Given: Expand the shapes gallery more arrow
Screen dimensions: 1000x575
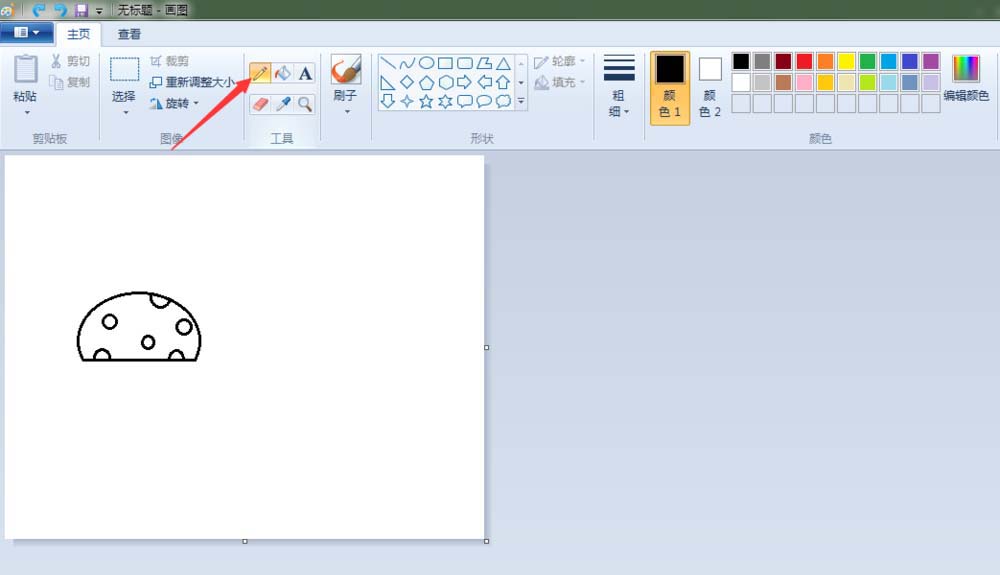Looking at the screenshot, I should pos(521,101).
